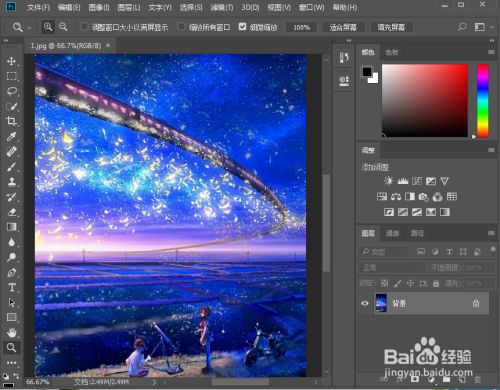Screen dimensions: 500x390
Task: Select the History Brush tool
Action: click(12, 197)
